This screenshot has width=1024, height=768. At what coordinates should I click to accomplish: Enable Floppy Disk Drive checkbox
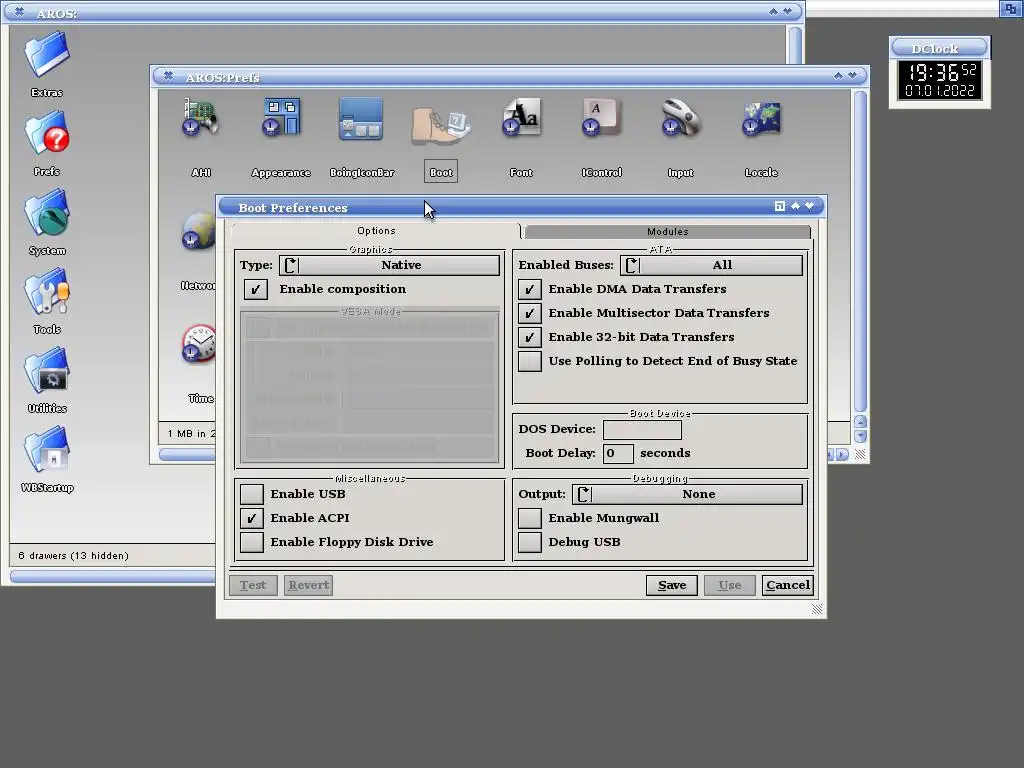251,542
